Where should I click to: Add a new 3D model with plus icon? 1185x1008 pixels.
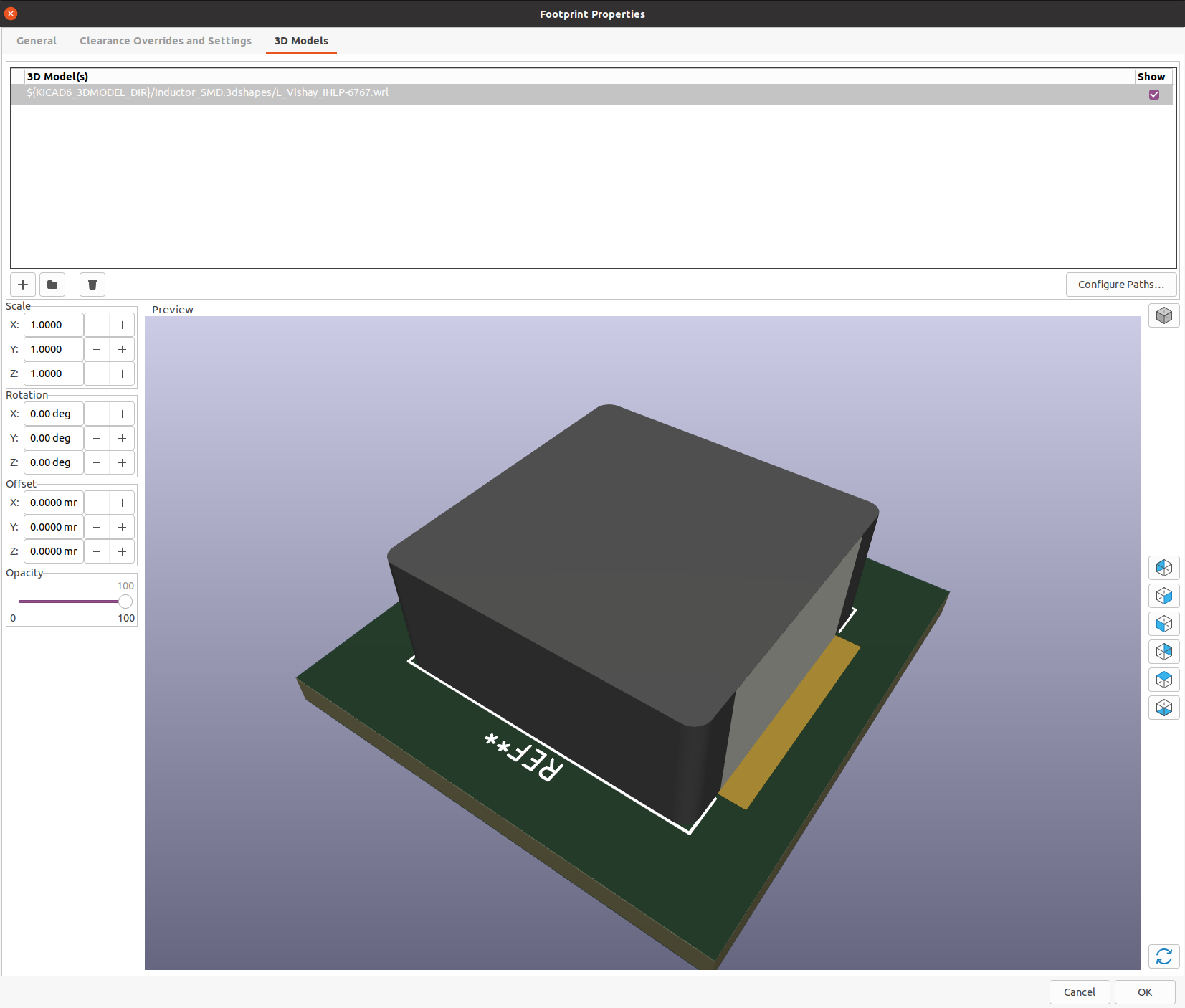[x=23, y=285]
